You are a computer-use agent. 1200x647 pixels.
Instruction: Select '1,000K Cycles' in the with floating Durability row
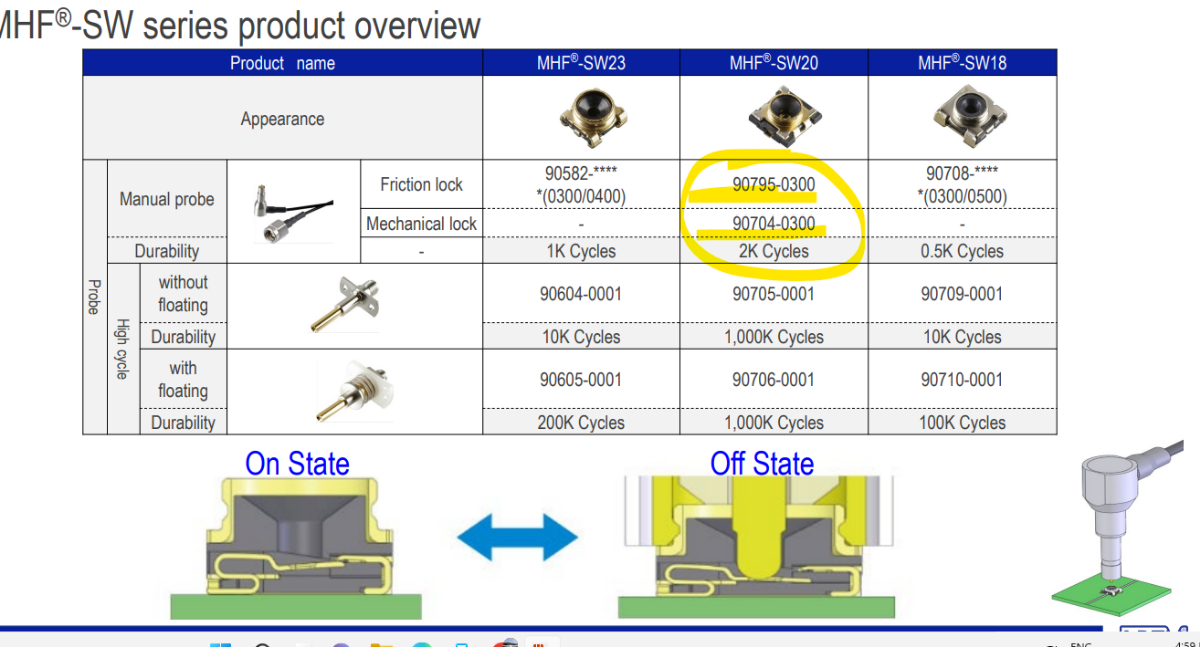pos(774,423)
